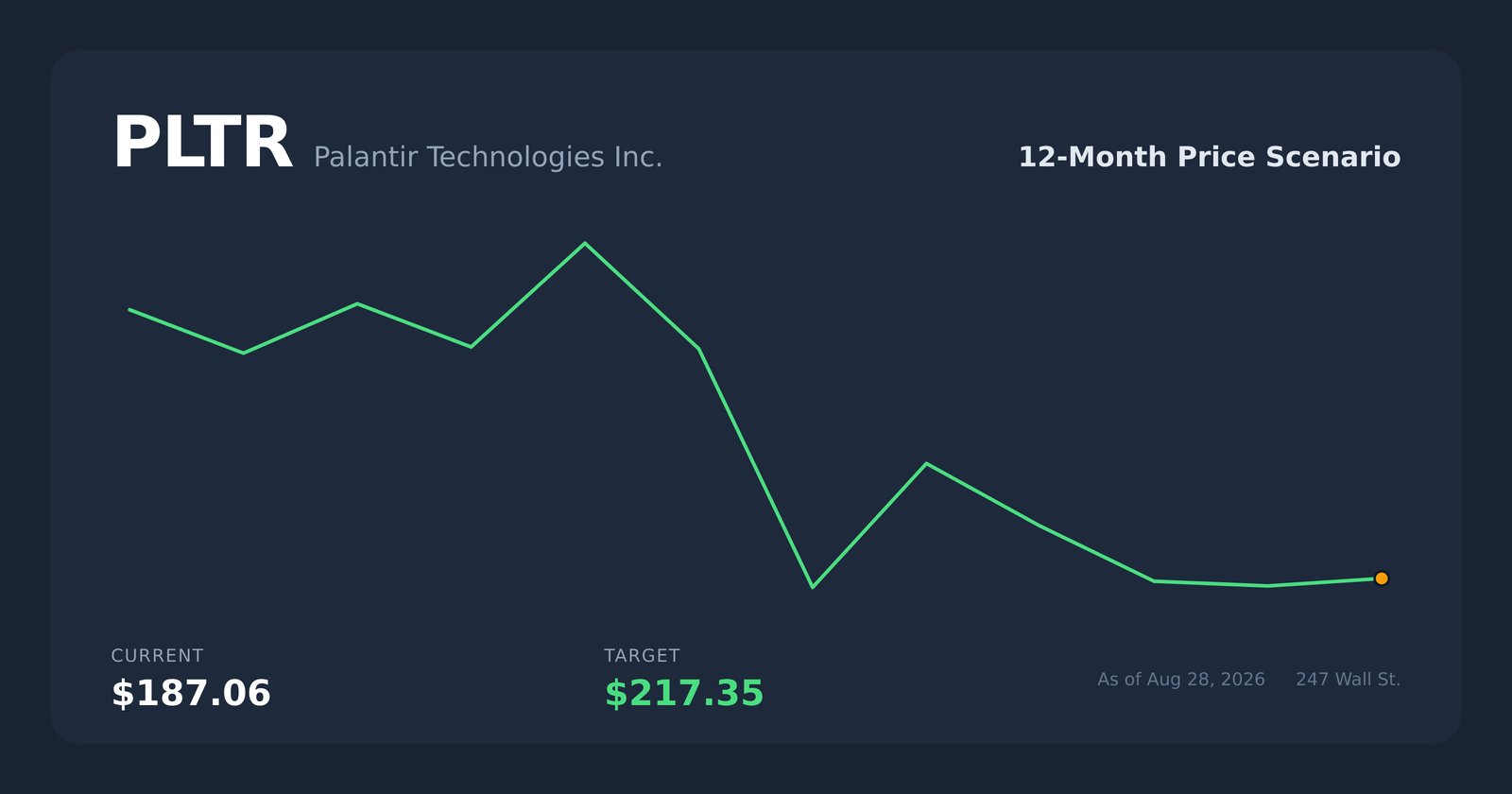This screenshot has height=794, width=1512.
Task: Click the line's bend just after the highest peak
Action: click(698, 349)
